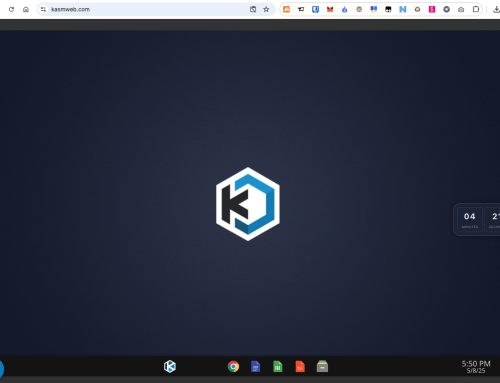Image resolution: width=500 pixels, height=383 pixels.
Task: Launch the blue document editor icon
Action: pyautogui.click(x=255, y=366)
